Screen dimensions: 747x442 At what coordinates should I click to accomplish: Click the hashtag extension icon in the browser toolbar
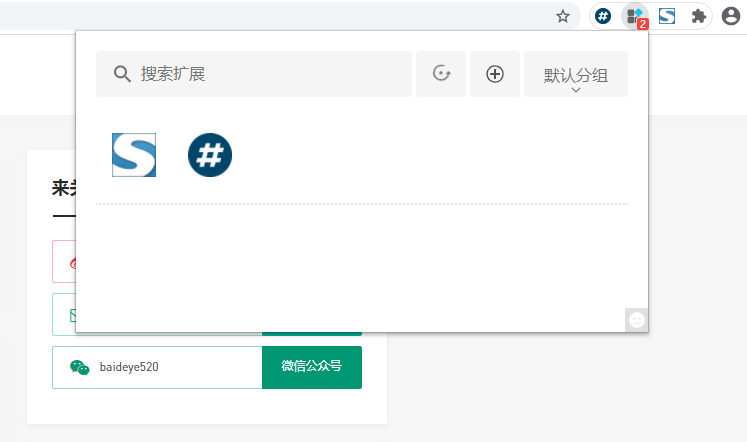click(603, 16)
